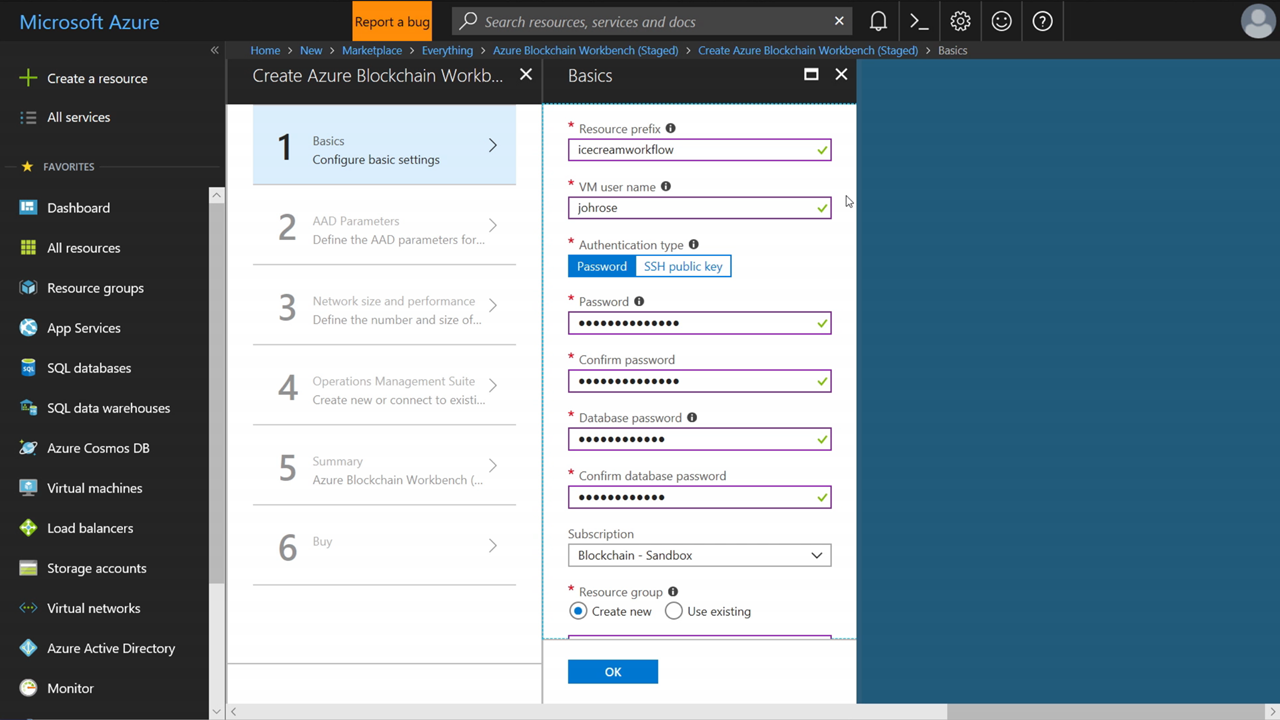1280x720 pixels.
Task: Show info tooltip for VM user name
Action: 666,186
